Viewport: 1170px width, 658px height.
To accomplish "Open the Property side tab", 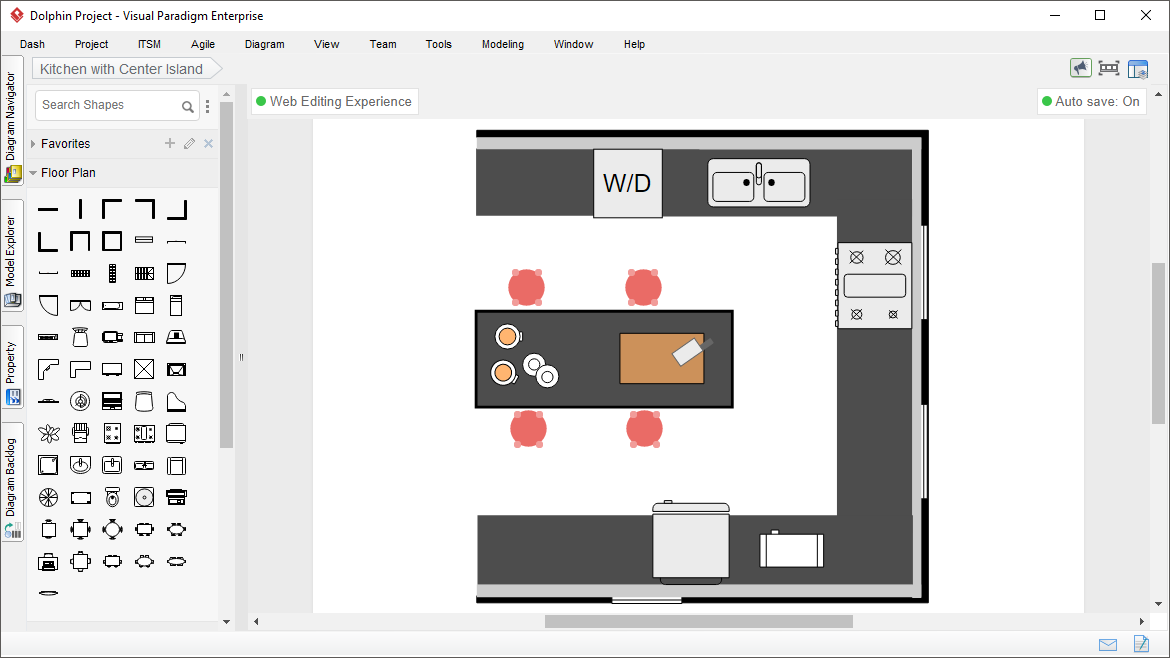I will click(x=12, y=367).
